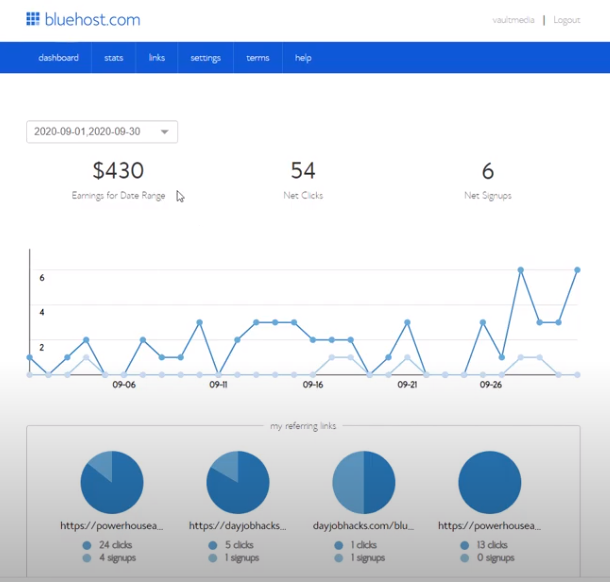Open the dayjobhacks.com/blu... referring link

[363, 526]
